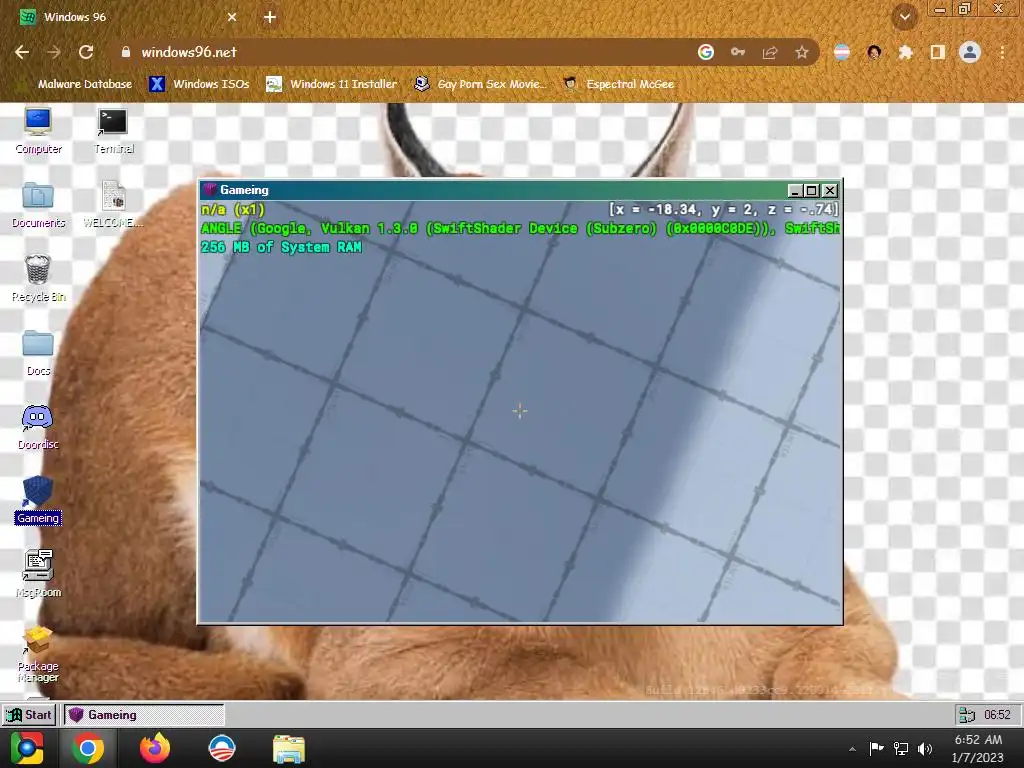Open the Chrome profile avatar

970,52
